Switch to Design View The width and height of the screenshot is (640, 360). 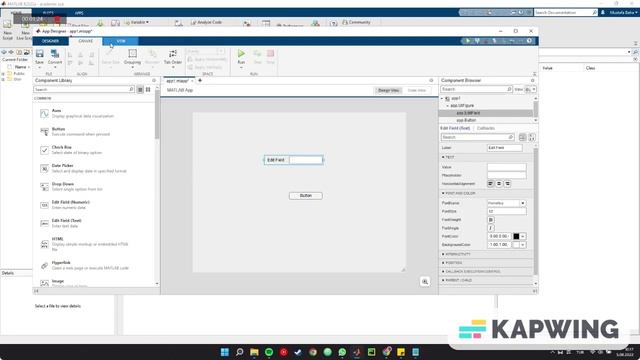(x=388, y=90)
